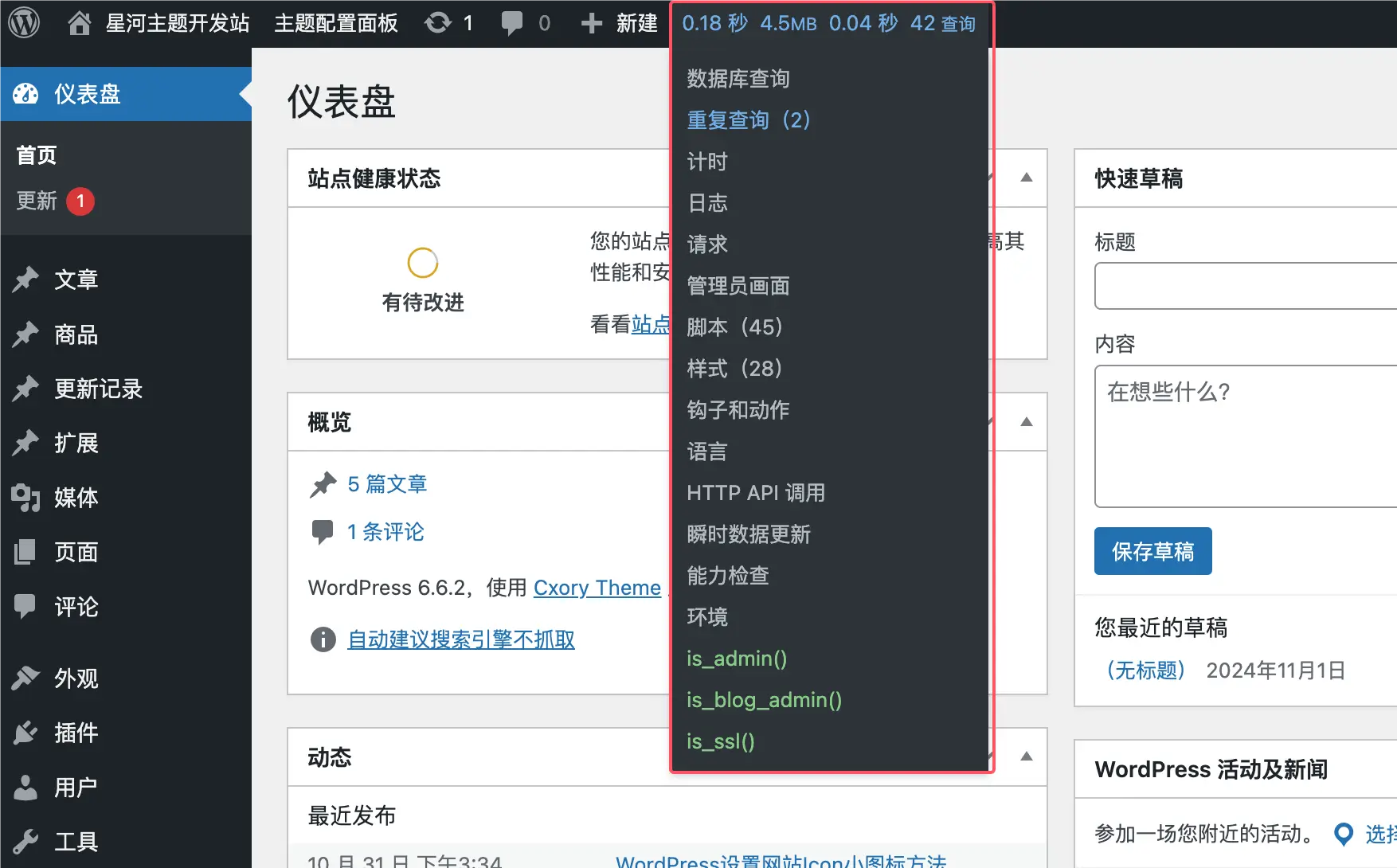Open the 5 篇文章 link
Screen dimensions: 1397x868
(387, 484)
